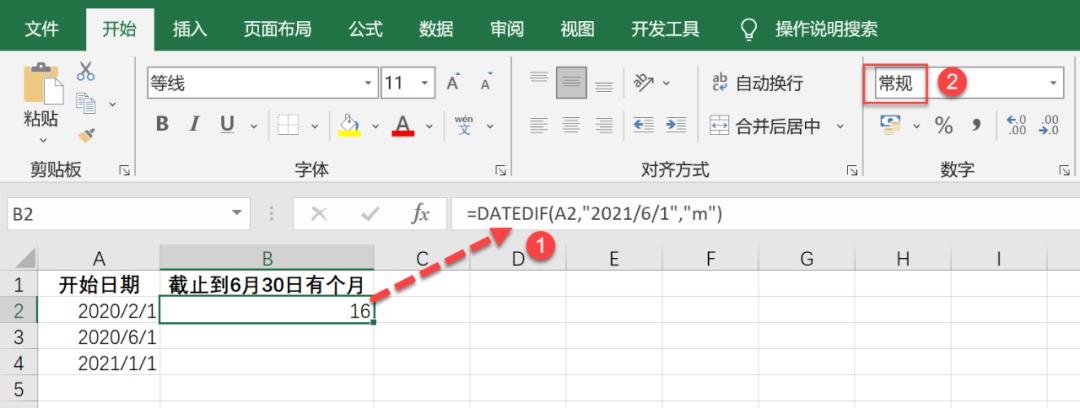Open merge and center dropdown arrow

[x=840, y=126]
